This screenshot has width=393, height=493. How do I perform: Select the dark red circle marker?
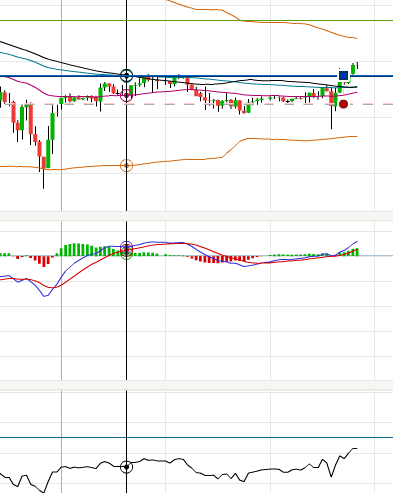pos(343,104)
